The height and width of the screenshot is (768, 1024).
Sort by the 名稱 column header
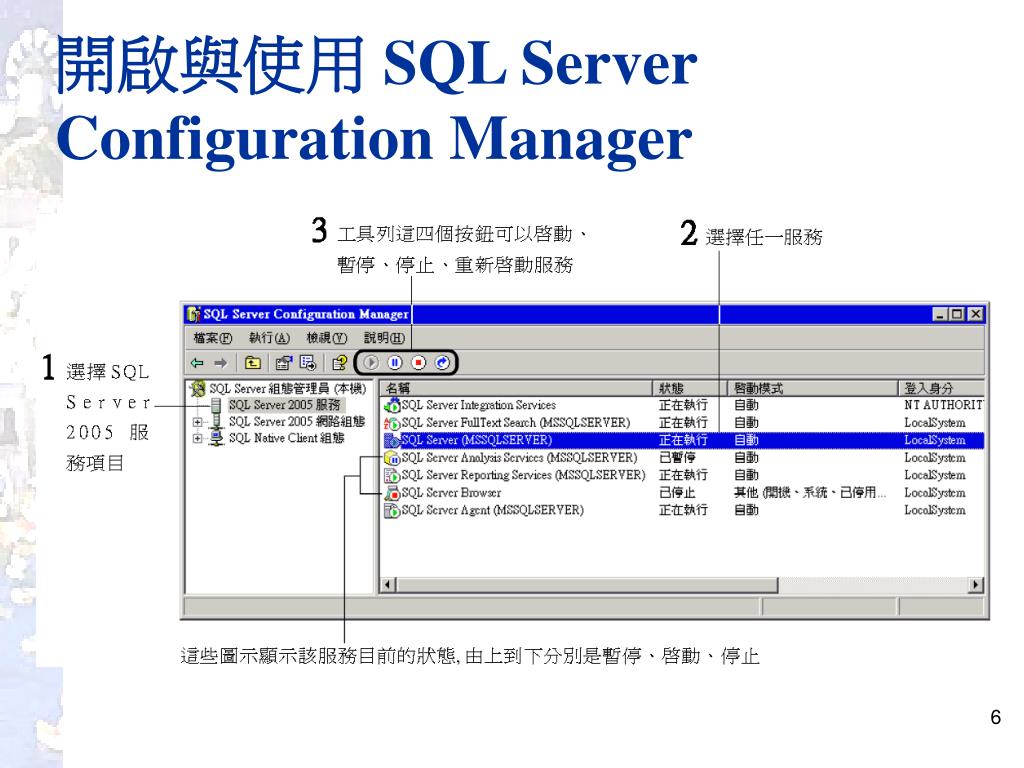[516, 388]
